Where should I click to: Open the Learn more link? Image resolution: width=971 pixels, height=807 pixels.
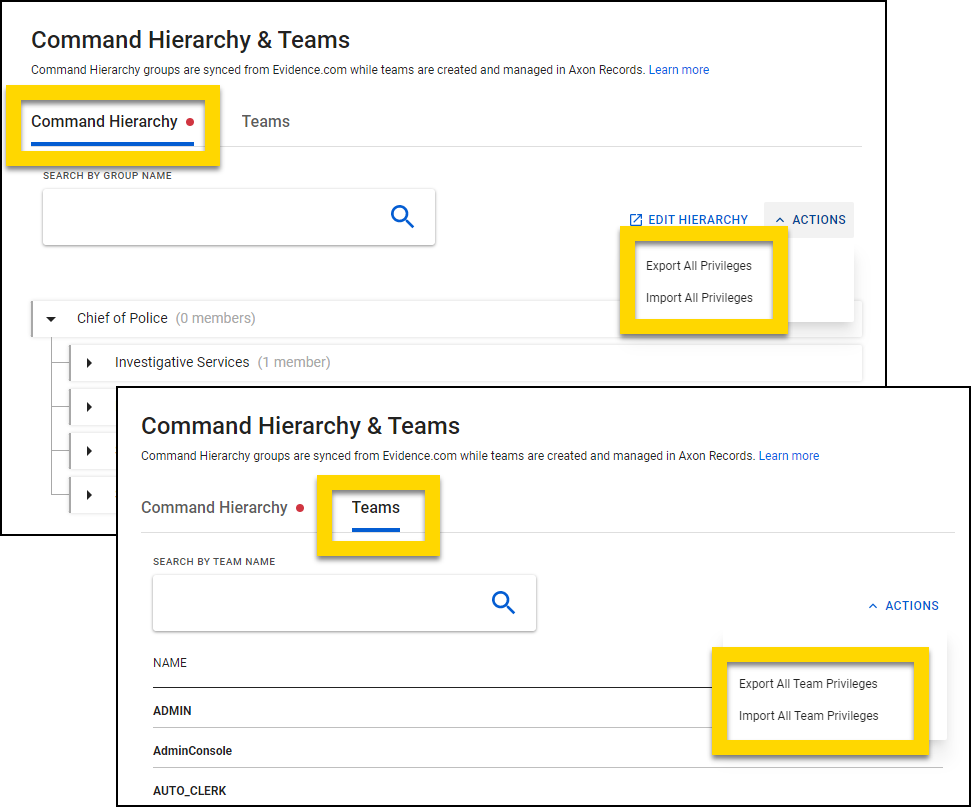(679, 69)
